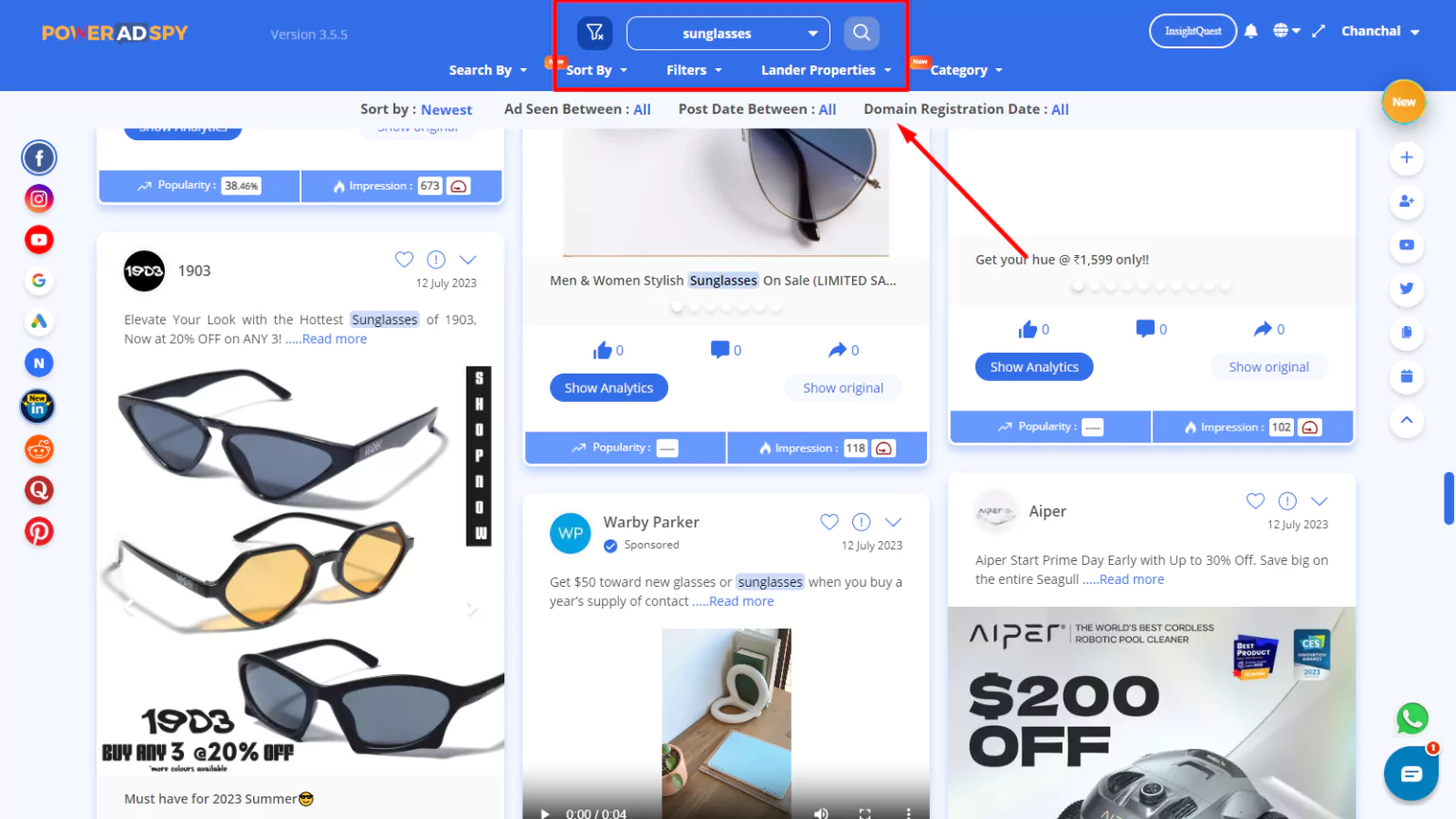Image resolution: width=1456 pixels, height=819 pixels.
Task: Favorite the 1903 ad with heart
Action: (x=404, y=259)
